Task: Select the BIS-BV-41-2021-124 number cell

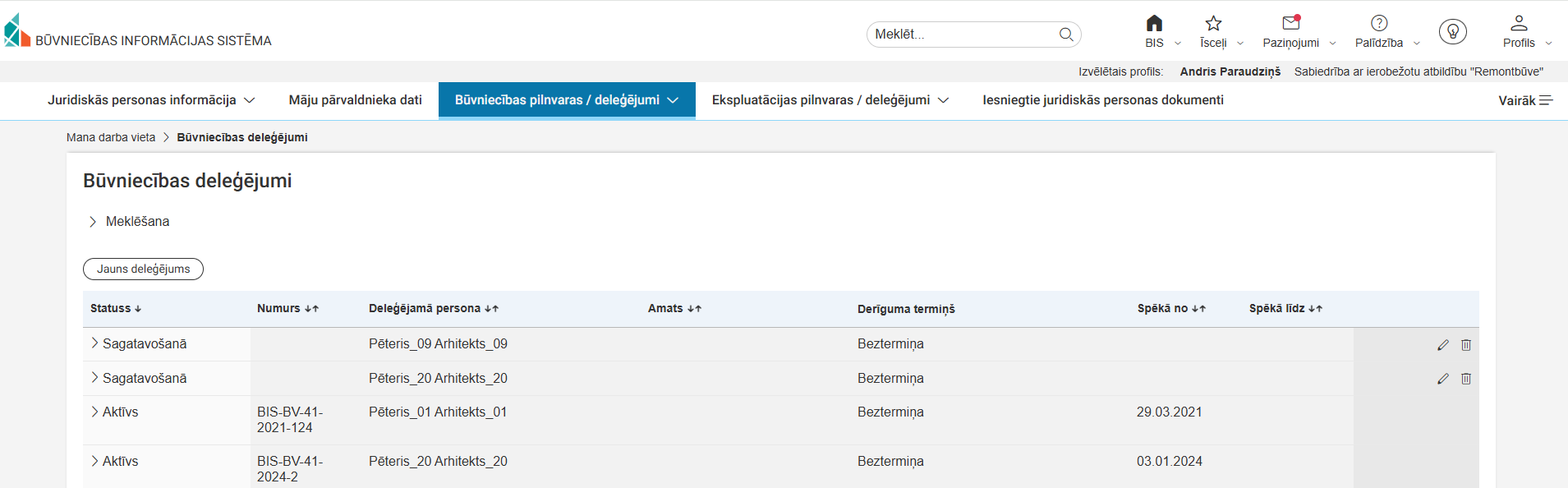Action: (290, 420)
